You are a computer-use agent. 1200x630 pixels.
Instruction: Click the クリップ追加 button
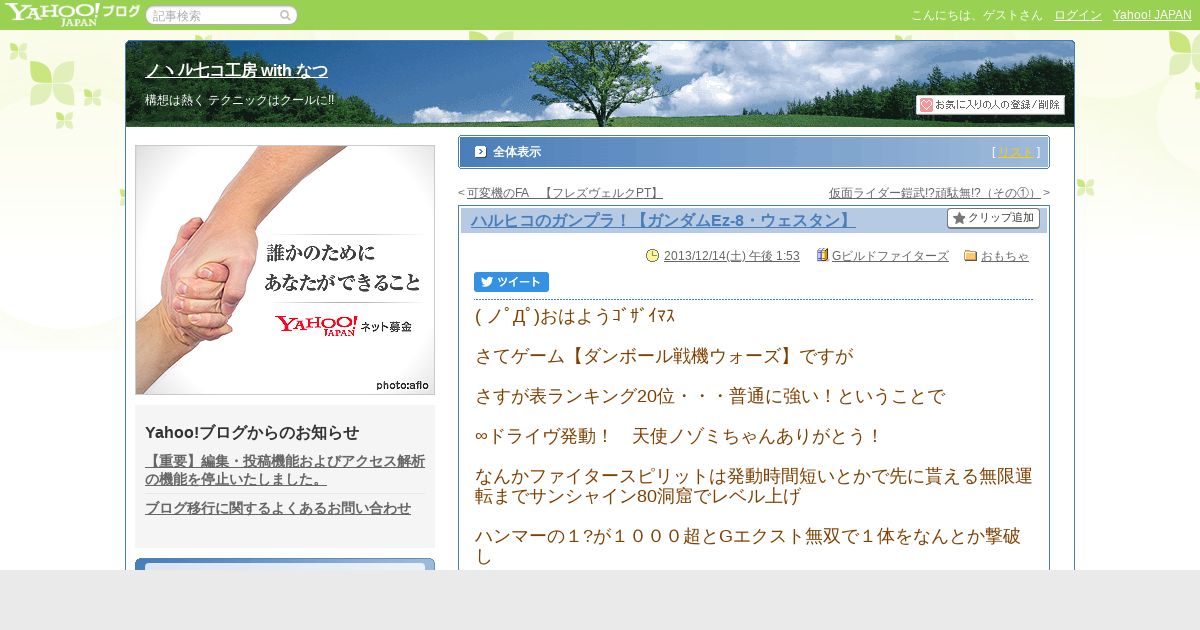coord(993,218)
